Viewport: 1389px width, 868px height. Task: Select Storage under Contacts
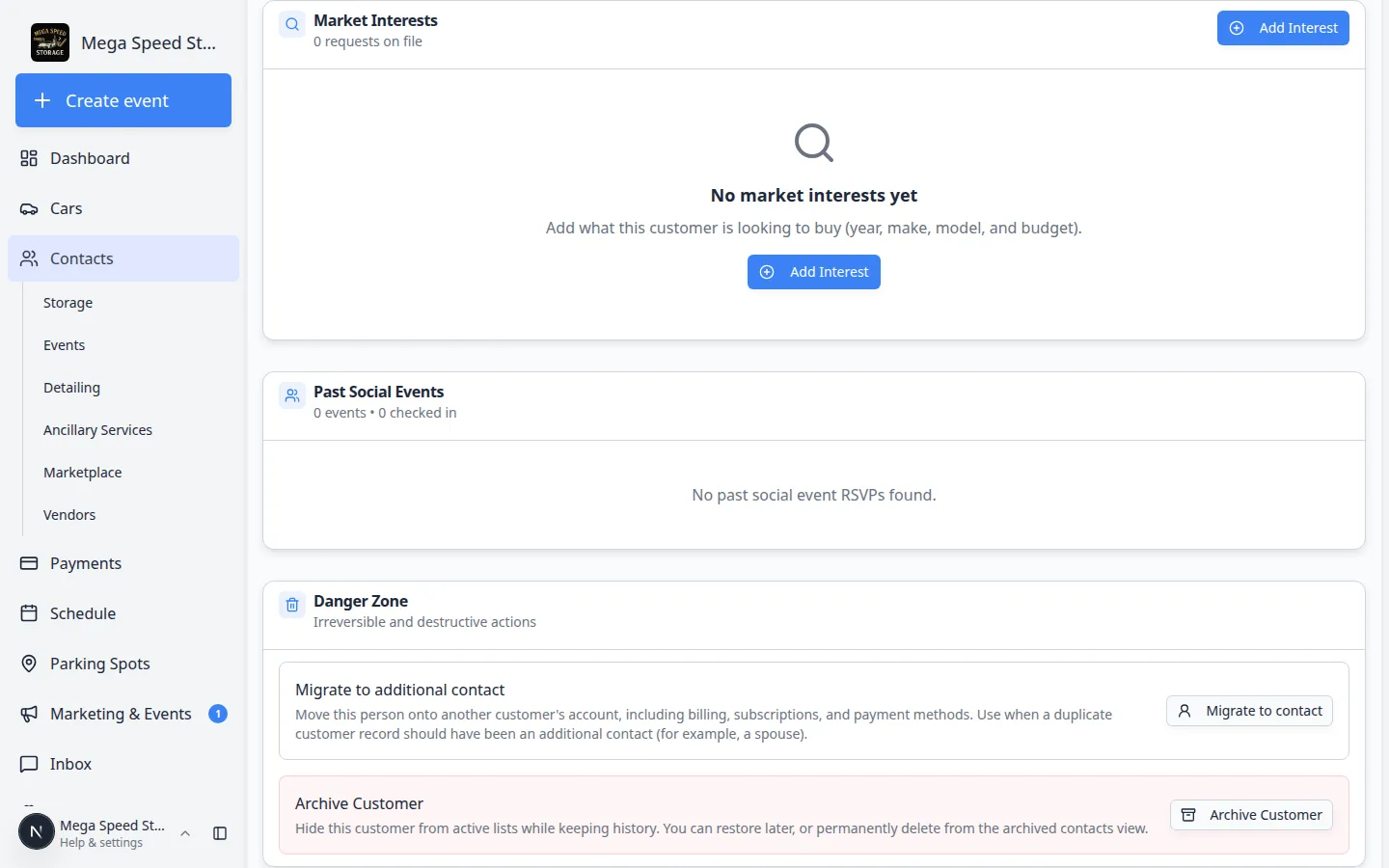(x=68, y=303)
